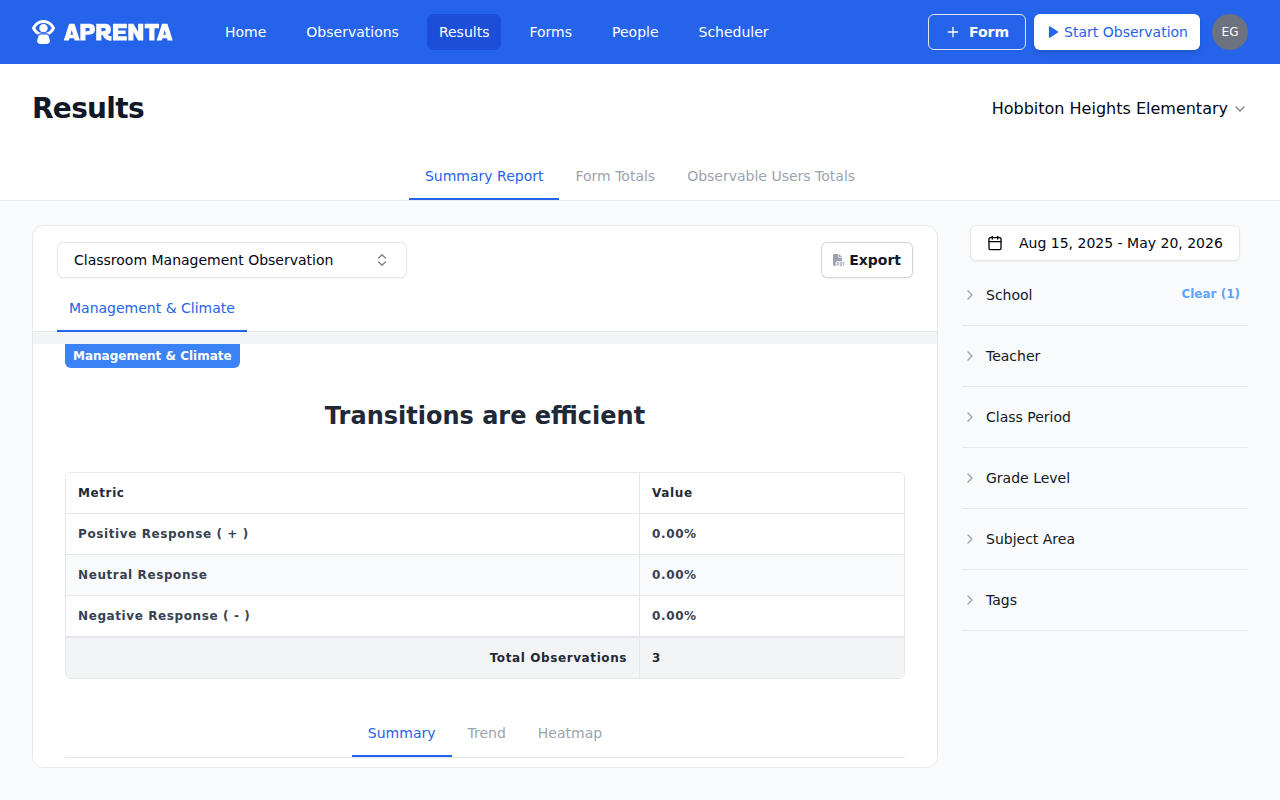Select the Trend tab below the metrics table
The height and width of the screenshot is (800, 1280).
tap(487, 733)
